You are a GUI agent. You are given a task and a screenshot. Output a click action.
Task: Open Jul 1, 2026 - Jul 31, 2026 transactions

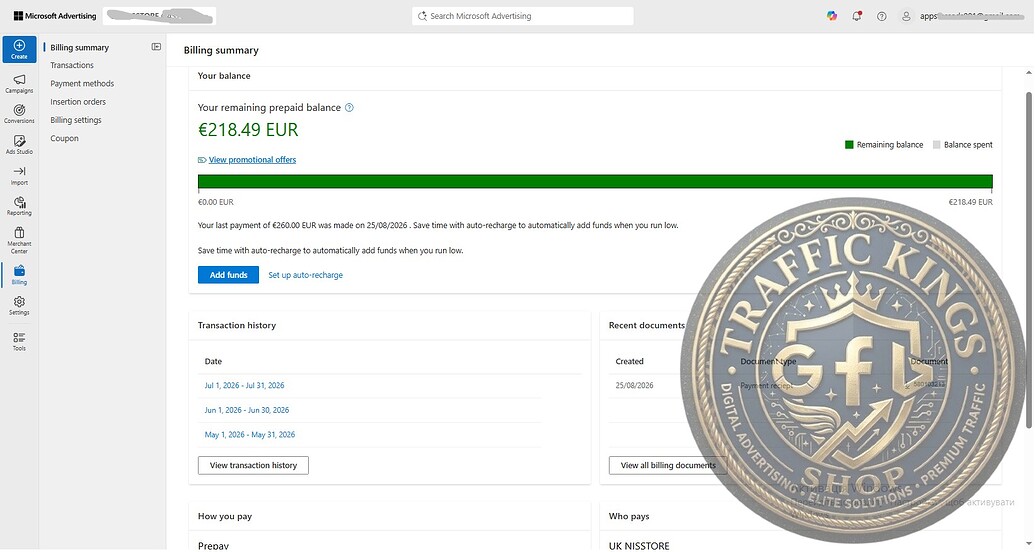[x=244, y=385]
